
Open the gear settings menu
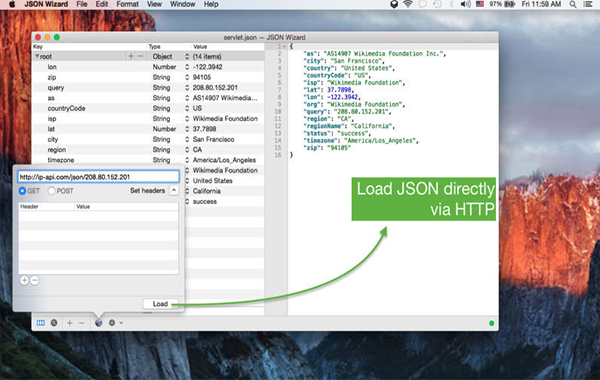tap(112, 323)
